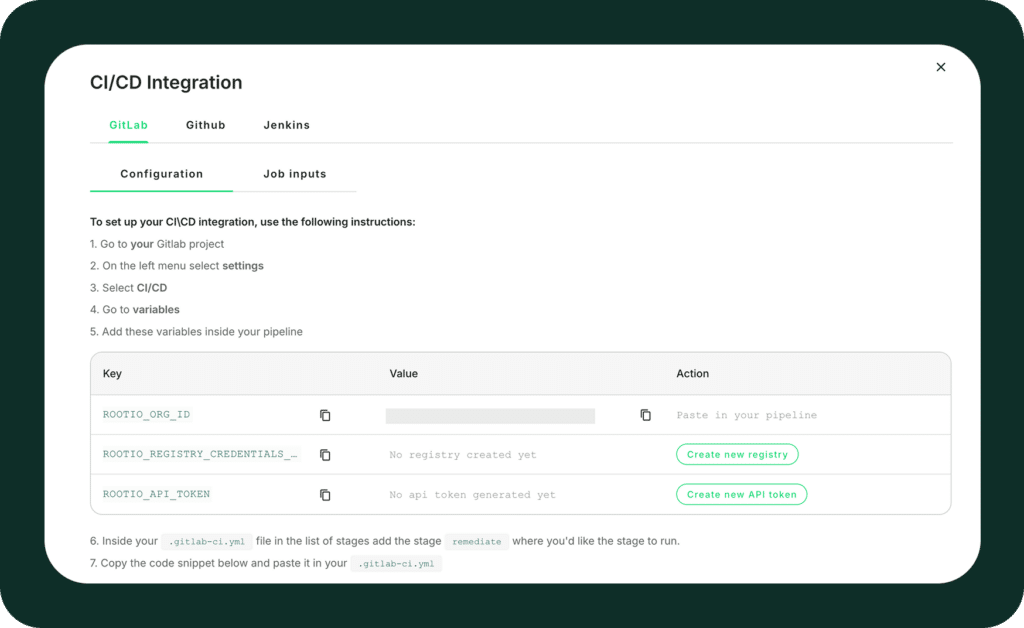Click the ROOTIO_ORG_ID key text
The height and width of the screenshot is (628, 1024).
coord(146,415)
